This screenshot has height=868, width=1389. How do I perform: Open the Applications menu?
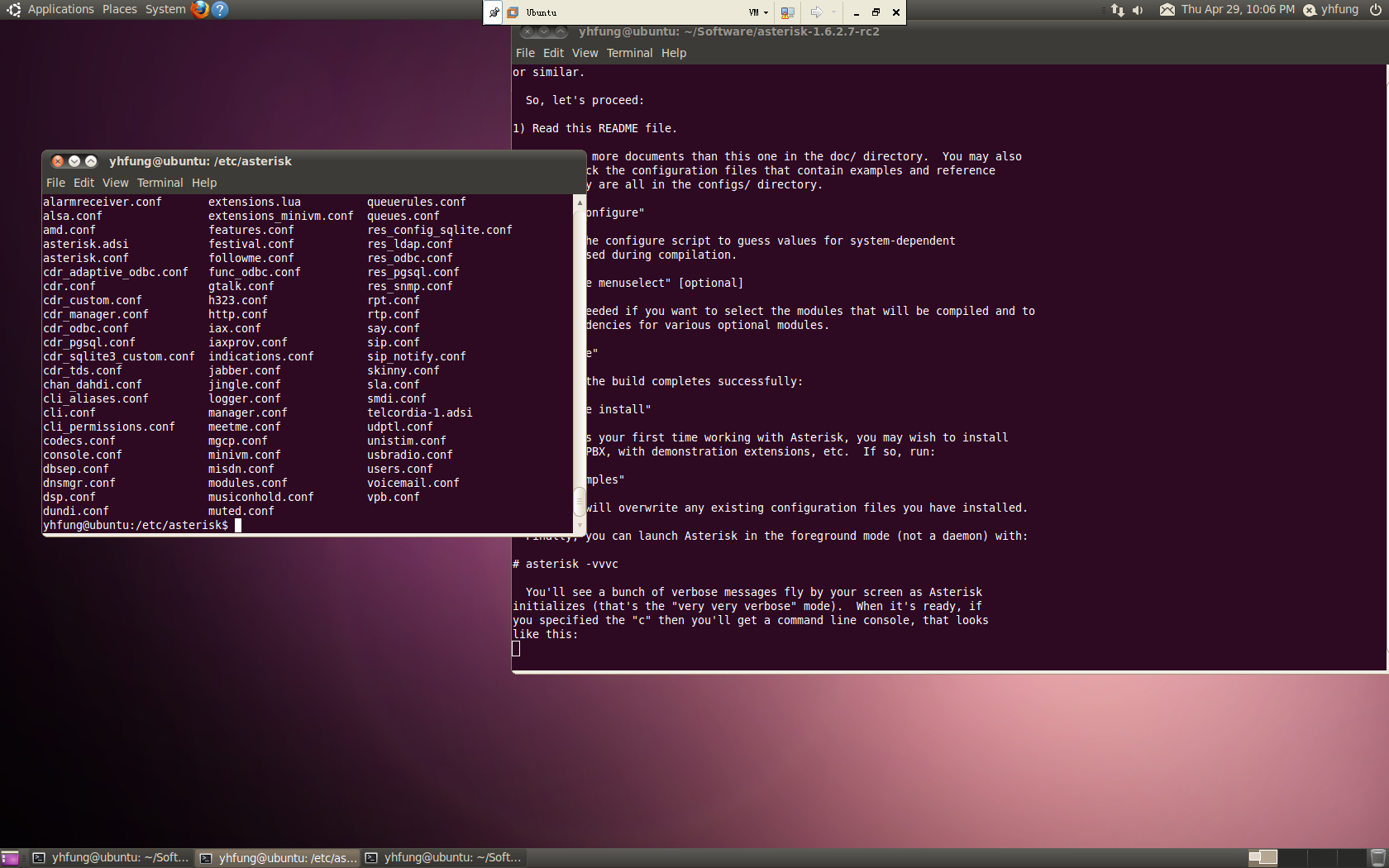coord(61,9)
